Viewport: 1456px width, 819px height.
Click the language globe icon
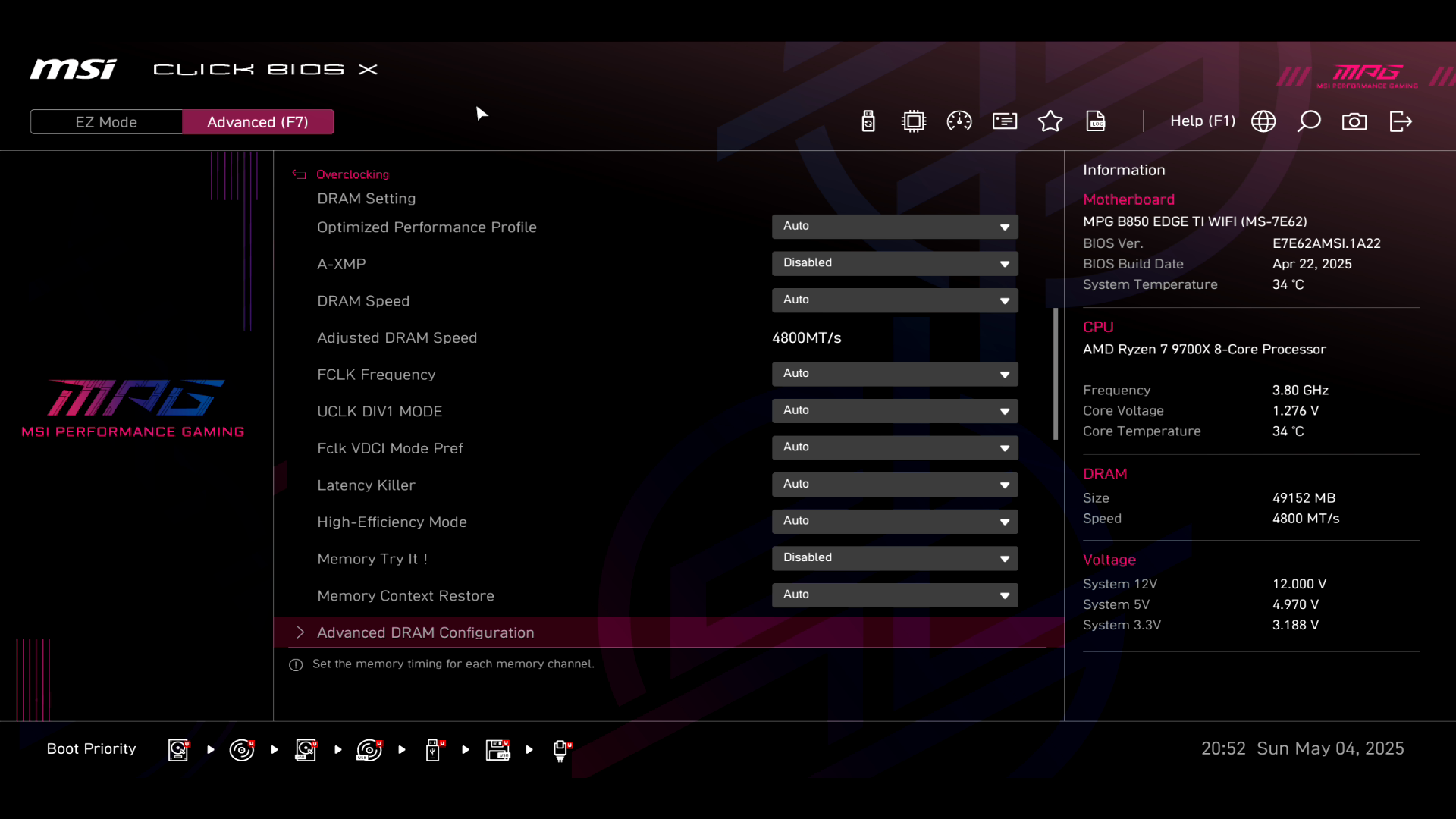tap(1263, 121)
